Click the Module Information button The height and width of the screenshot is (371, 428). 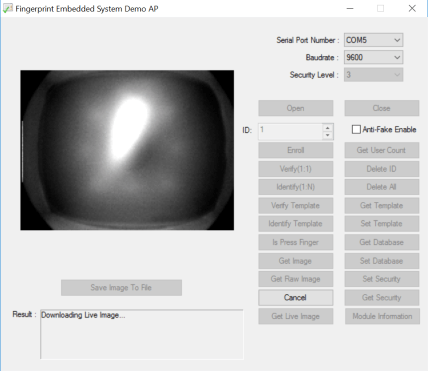382,316
